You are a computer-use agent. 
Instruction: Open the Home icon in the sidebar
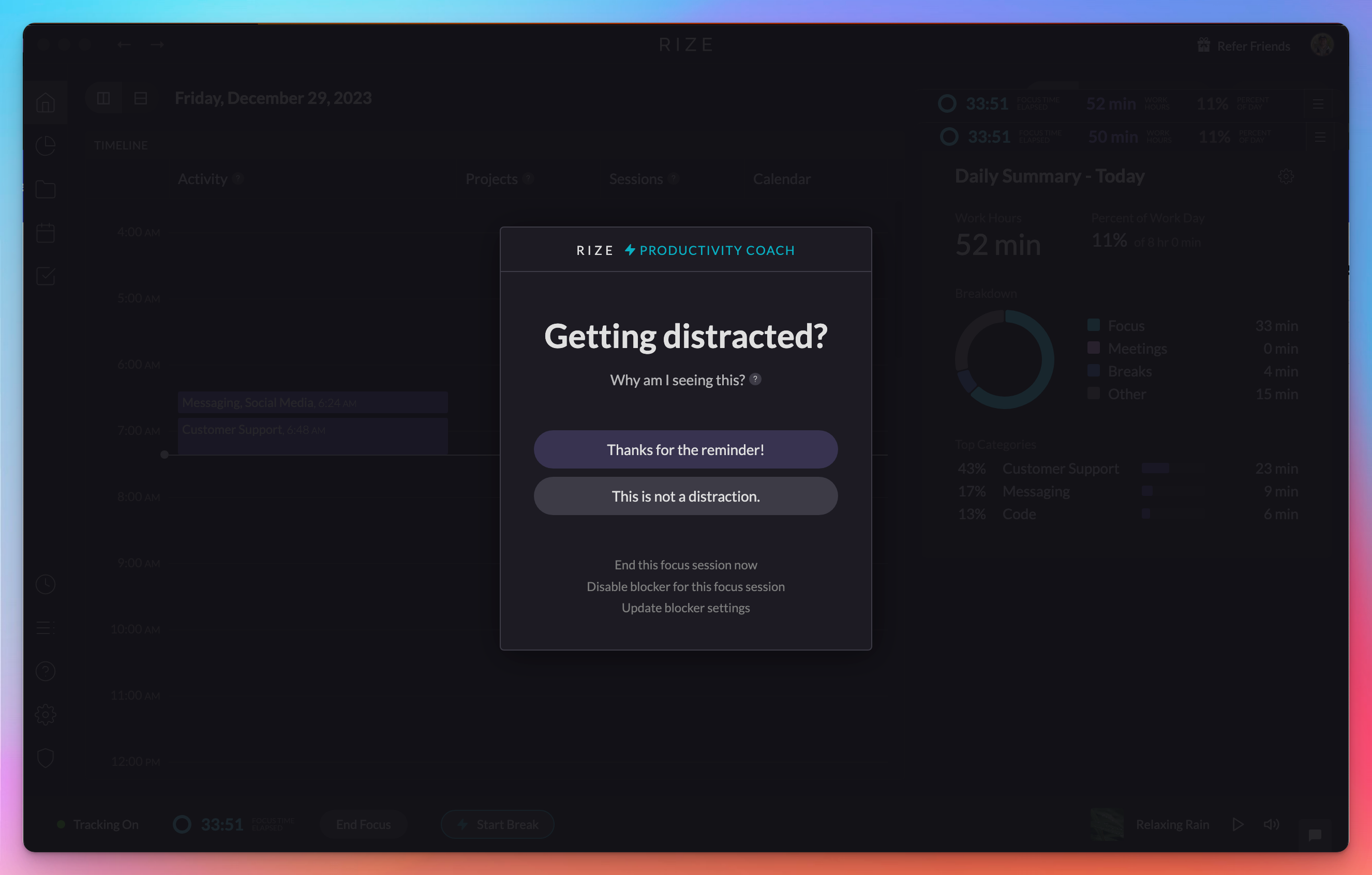(46, 102)
